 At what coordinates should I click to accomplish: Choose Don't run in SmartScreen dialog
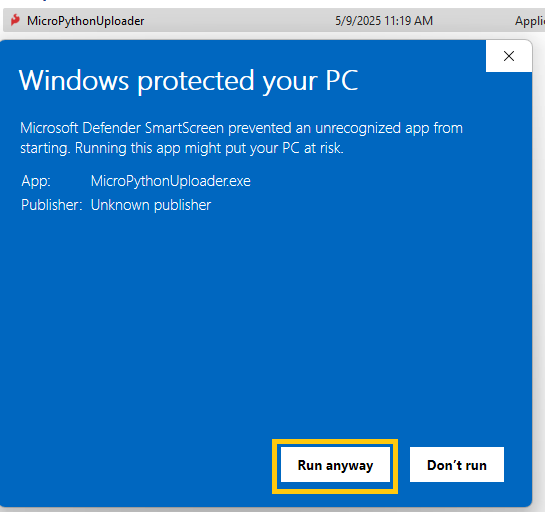point(457,465)
